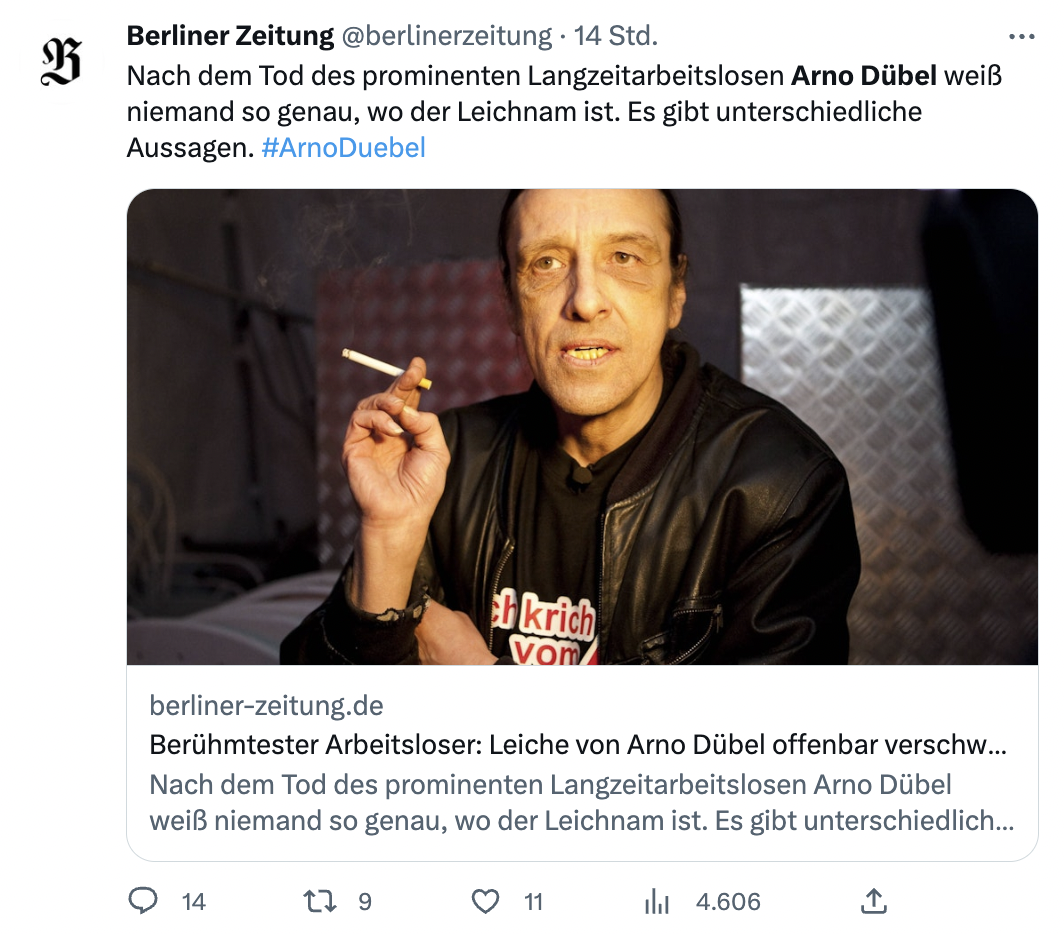Click the Berliner Zeitung display name
The width and height of the screenshot is (1064, 934).
[x=230, y=37]
